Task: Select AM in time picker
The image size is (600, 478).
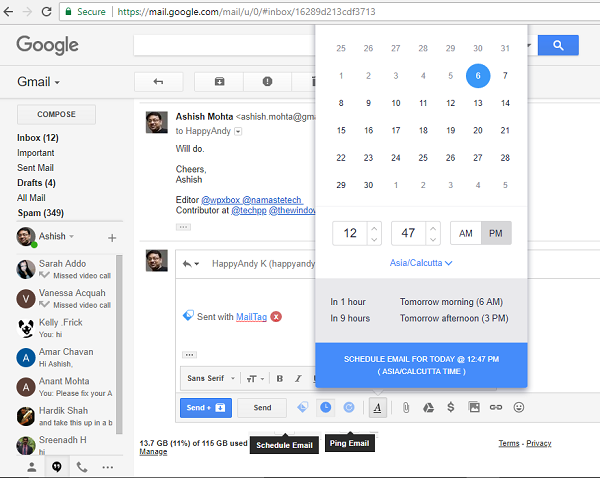Action: click(466, 233)
